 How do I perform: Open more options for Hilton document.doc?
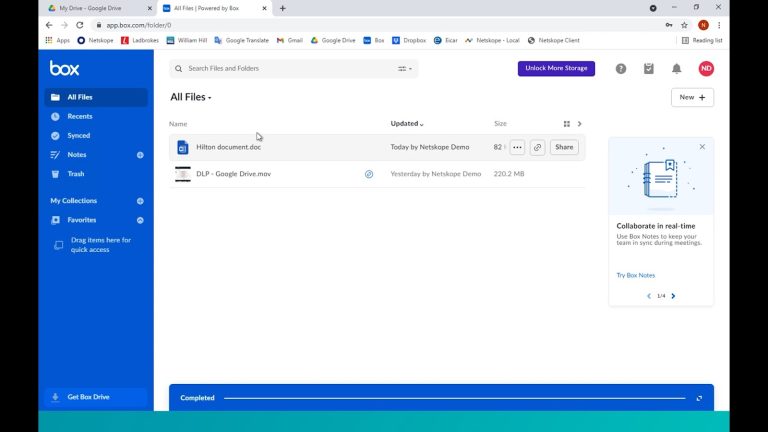(517, 147)
